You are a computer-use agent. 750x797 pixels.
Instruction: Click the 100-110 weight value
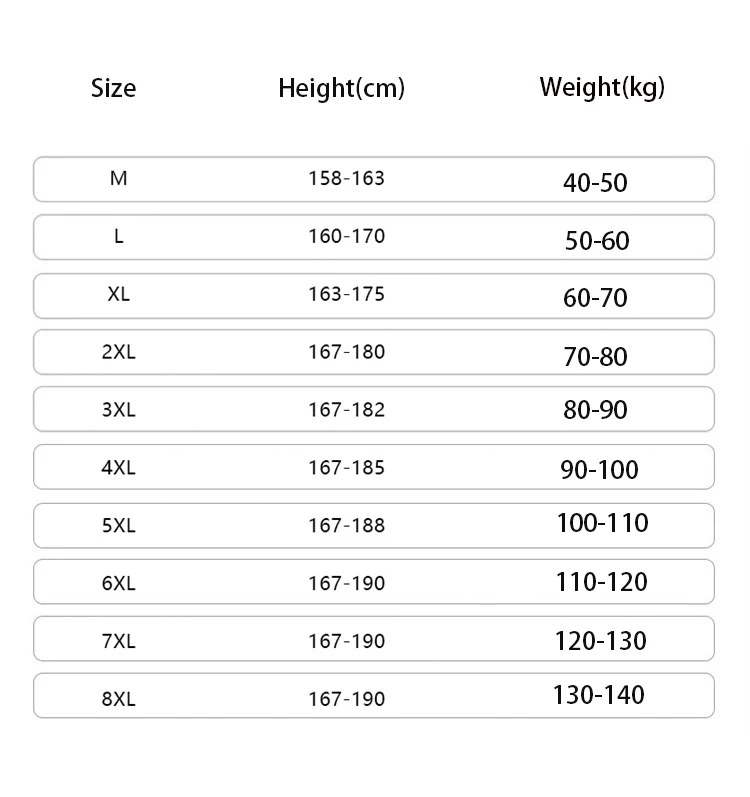603,523
